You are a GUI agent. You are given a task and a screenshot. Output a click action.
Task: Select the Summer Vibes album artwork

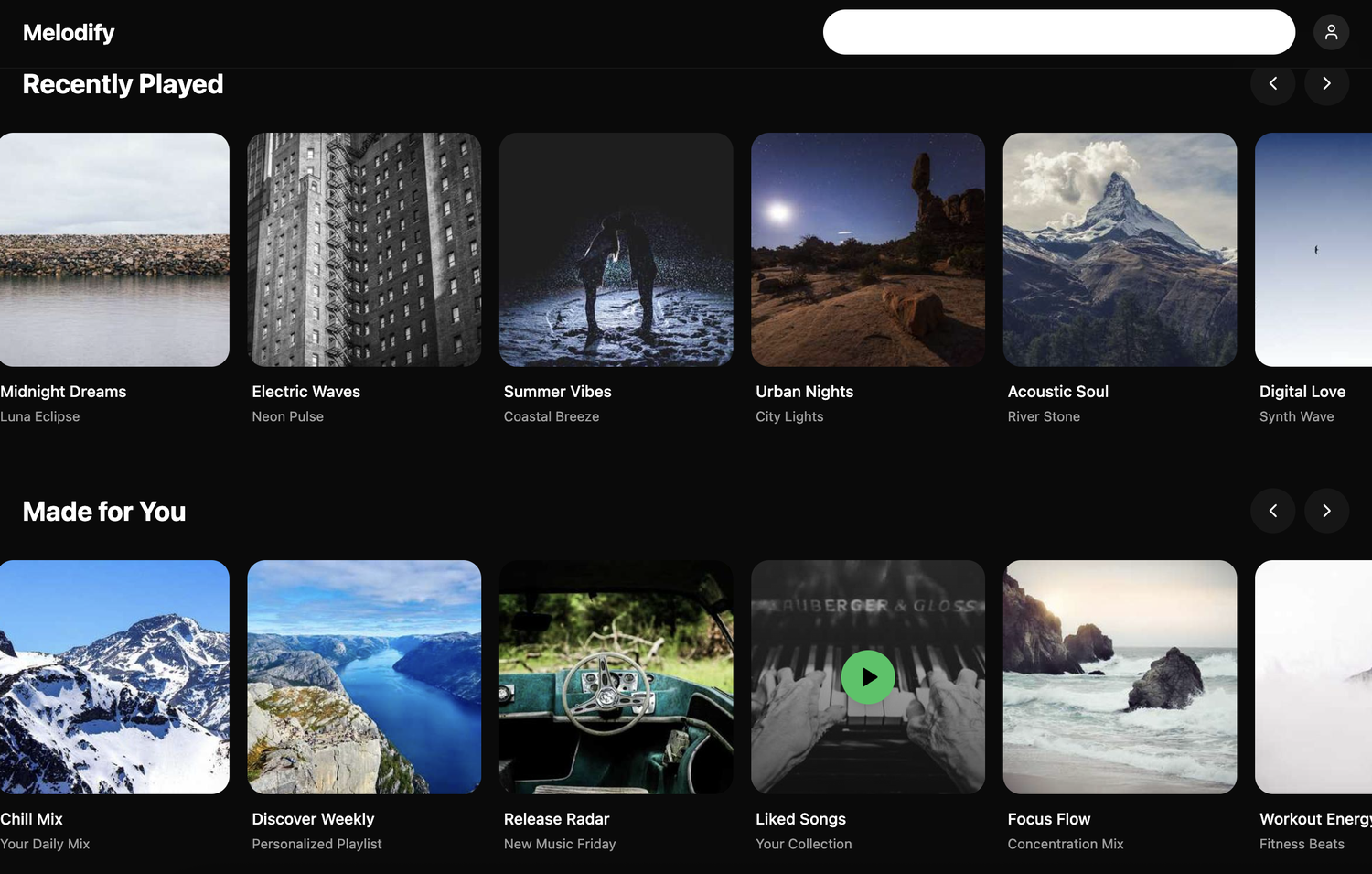point(616,249)
